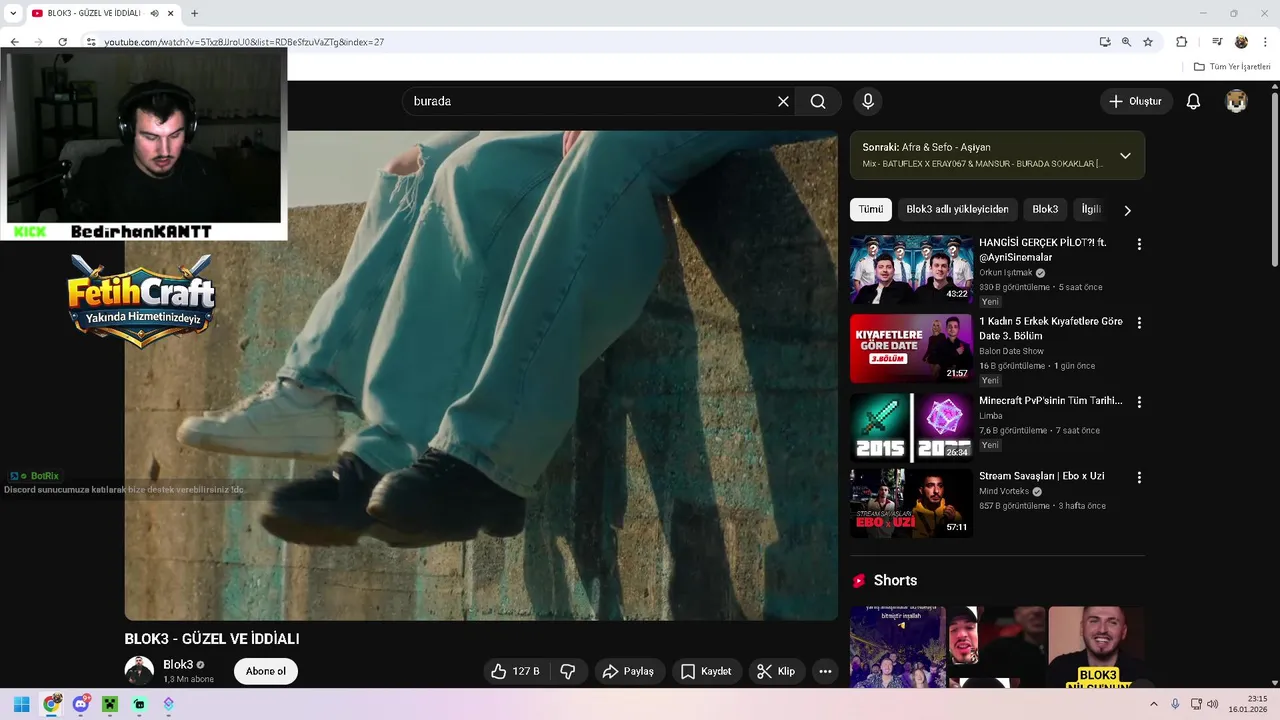Click the Oluştur create button
The height and width of the screenshot is (720, 1280).
(1136, 101)
